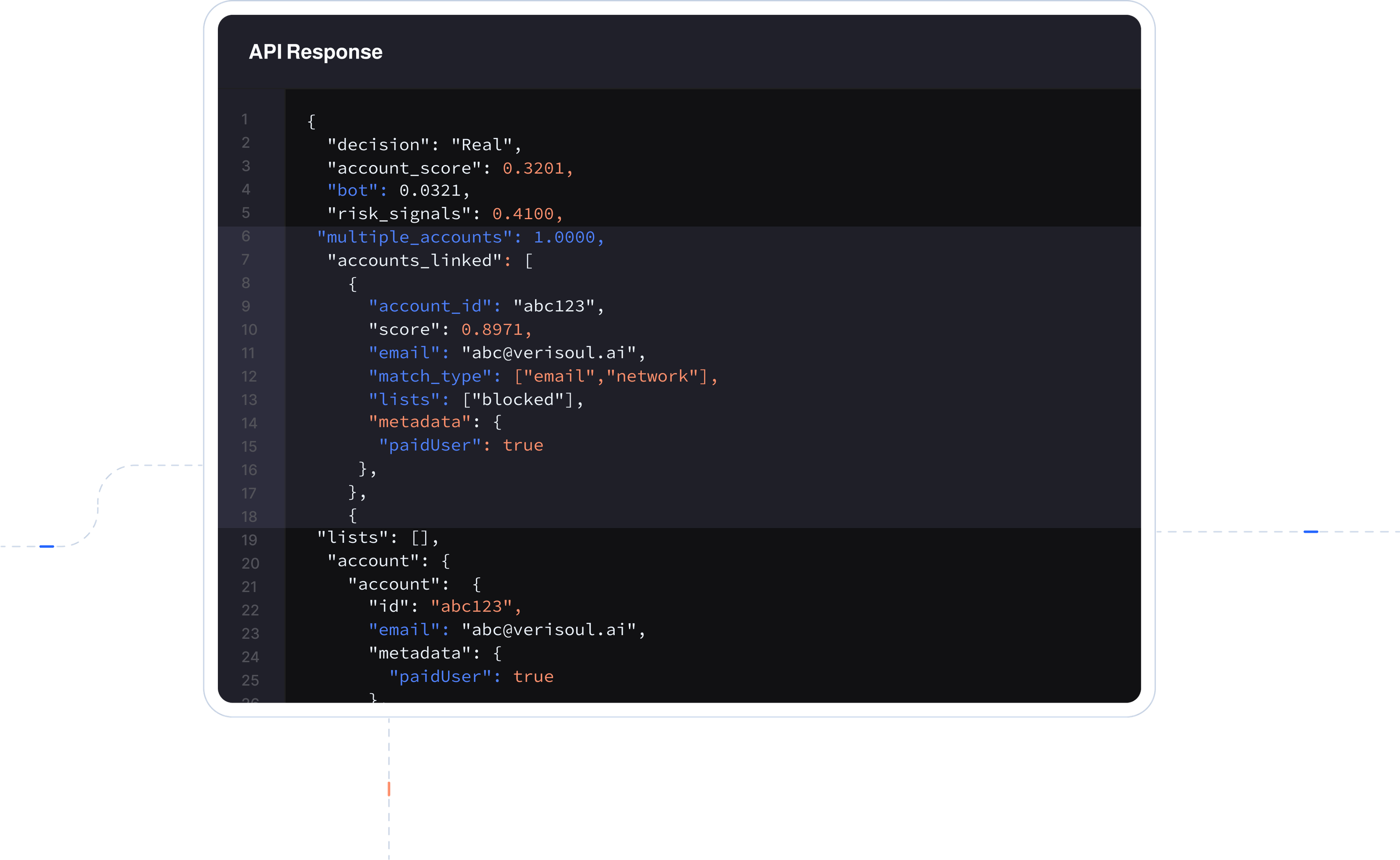This screenshot has height=860, width=1400.
Task: Click the score value 0.8971
Action: click(492, 330)
